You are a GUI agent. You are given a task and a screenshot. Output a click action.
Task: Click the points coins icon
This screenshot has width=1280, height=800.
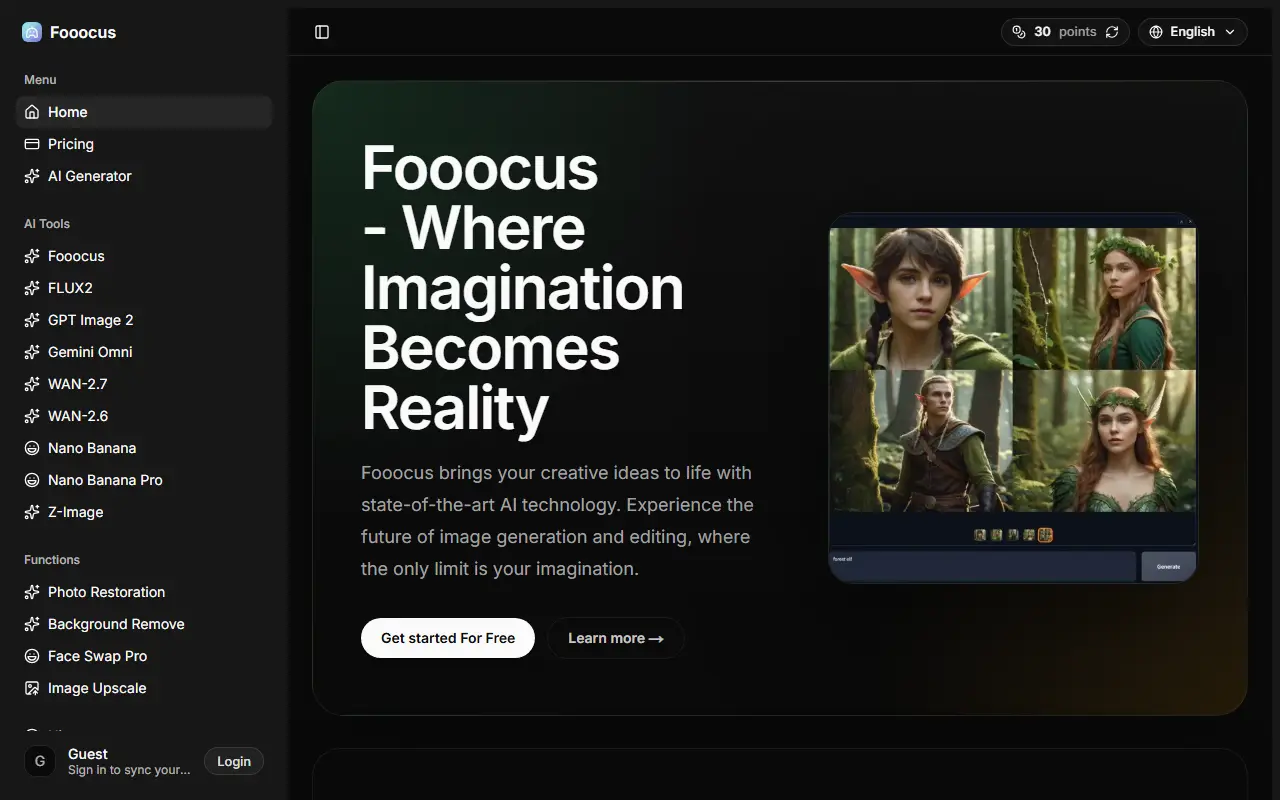[x=1019, y=32]
